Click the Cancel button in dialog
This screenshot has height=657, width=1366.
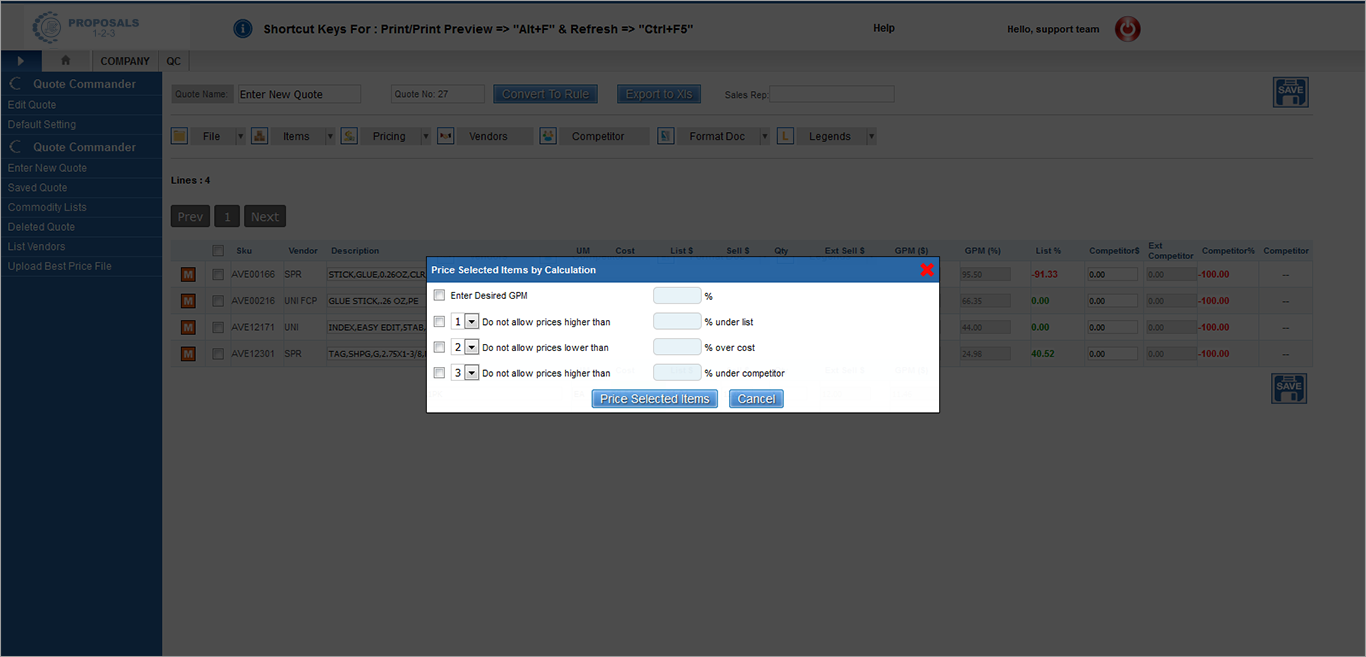[x=756, y=399]
